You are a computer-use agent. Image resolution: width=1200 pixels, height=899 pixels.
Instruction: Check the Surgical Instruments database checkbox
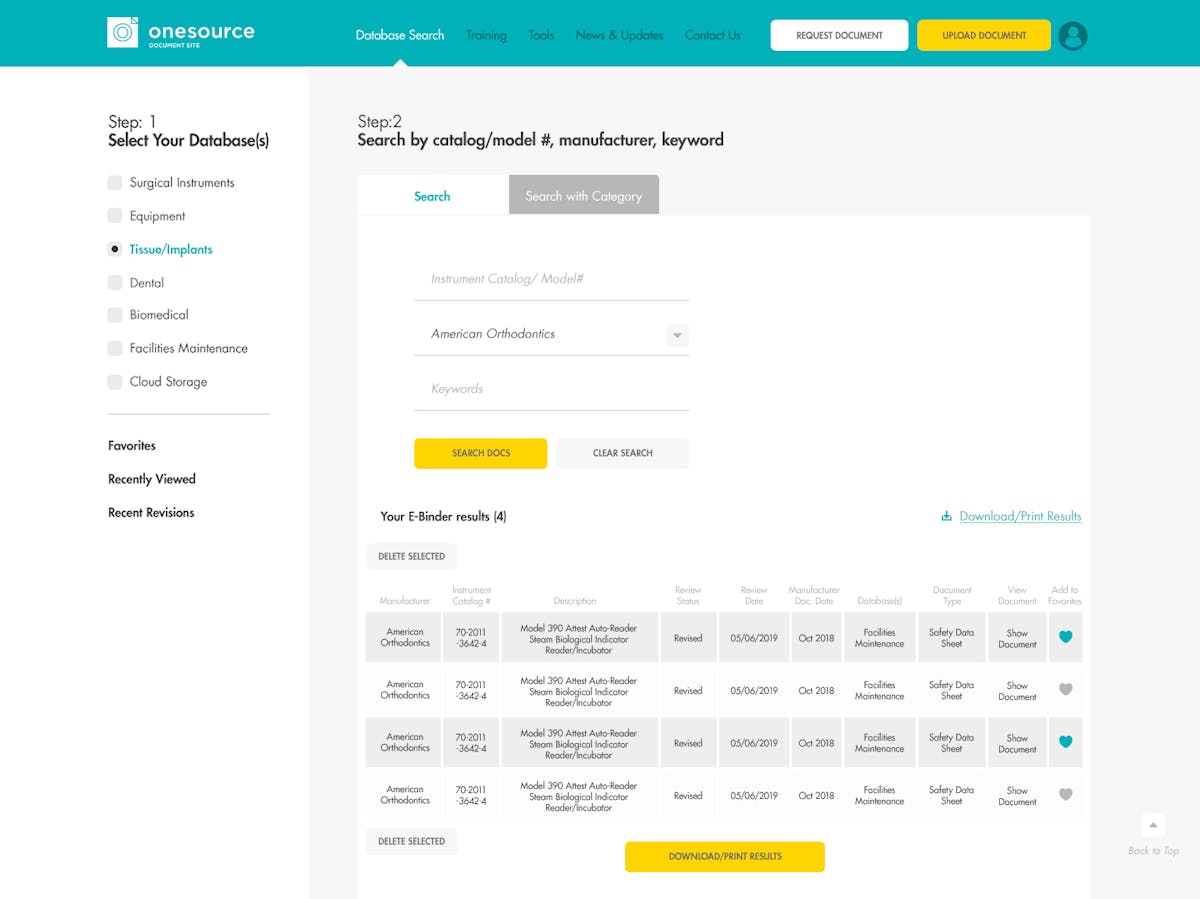113,182
